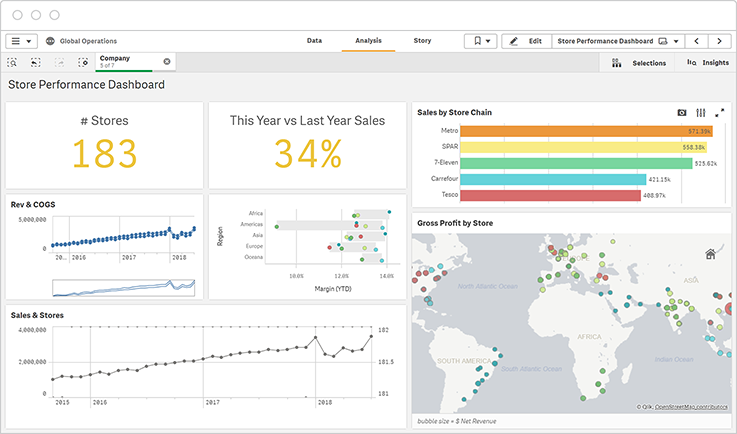Click the Edit sheet button
This screenshot has height=434, width=737.
(x=525, y=41)
